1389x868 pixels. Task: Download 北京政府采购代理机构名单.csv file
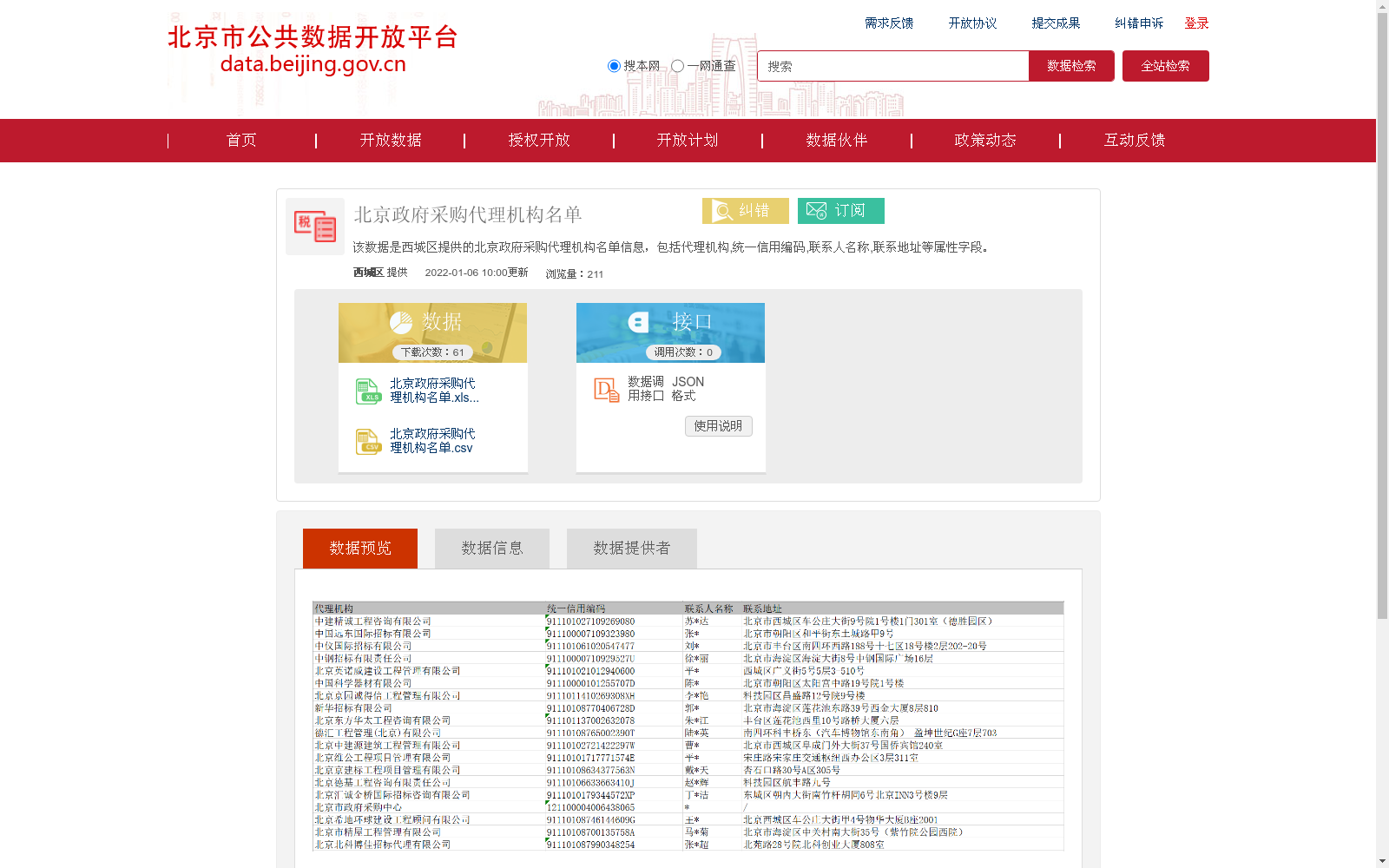click(x=432, y=441)
